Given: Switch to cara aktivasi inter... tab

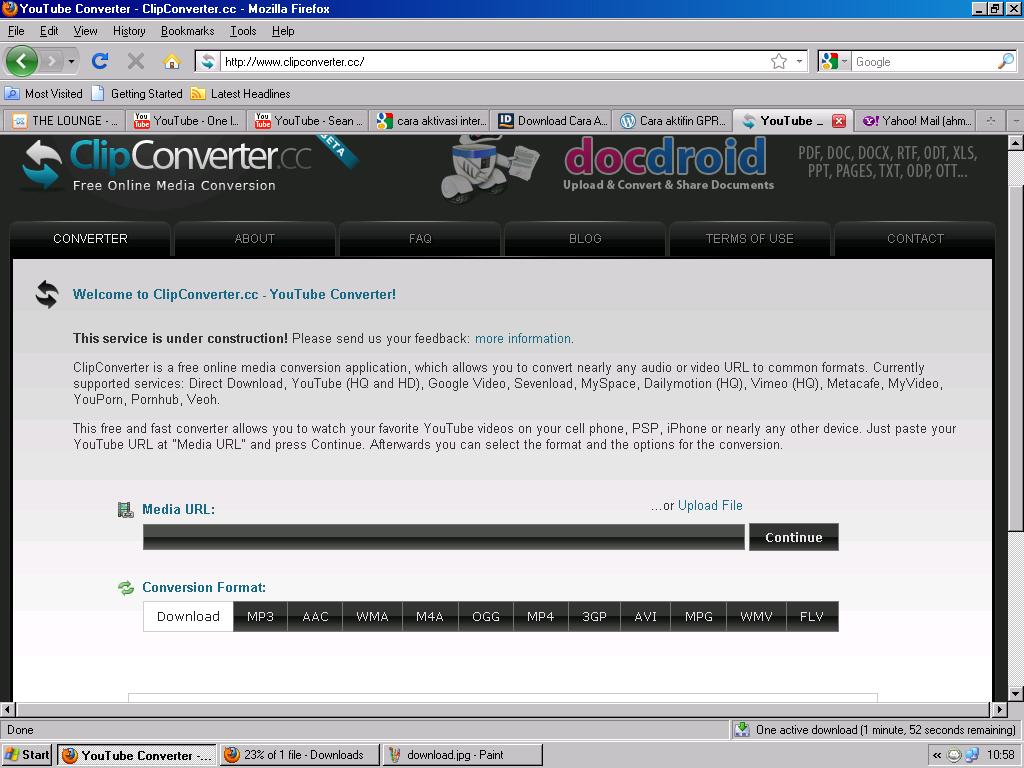Looking at the screenshot, I should (428, 121).
